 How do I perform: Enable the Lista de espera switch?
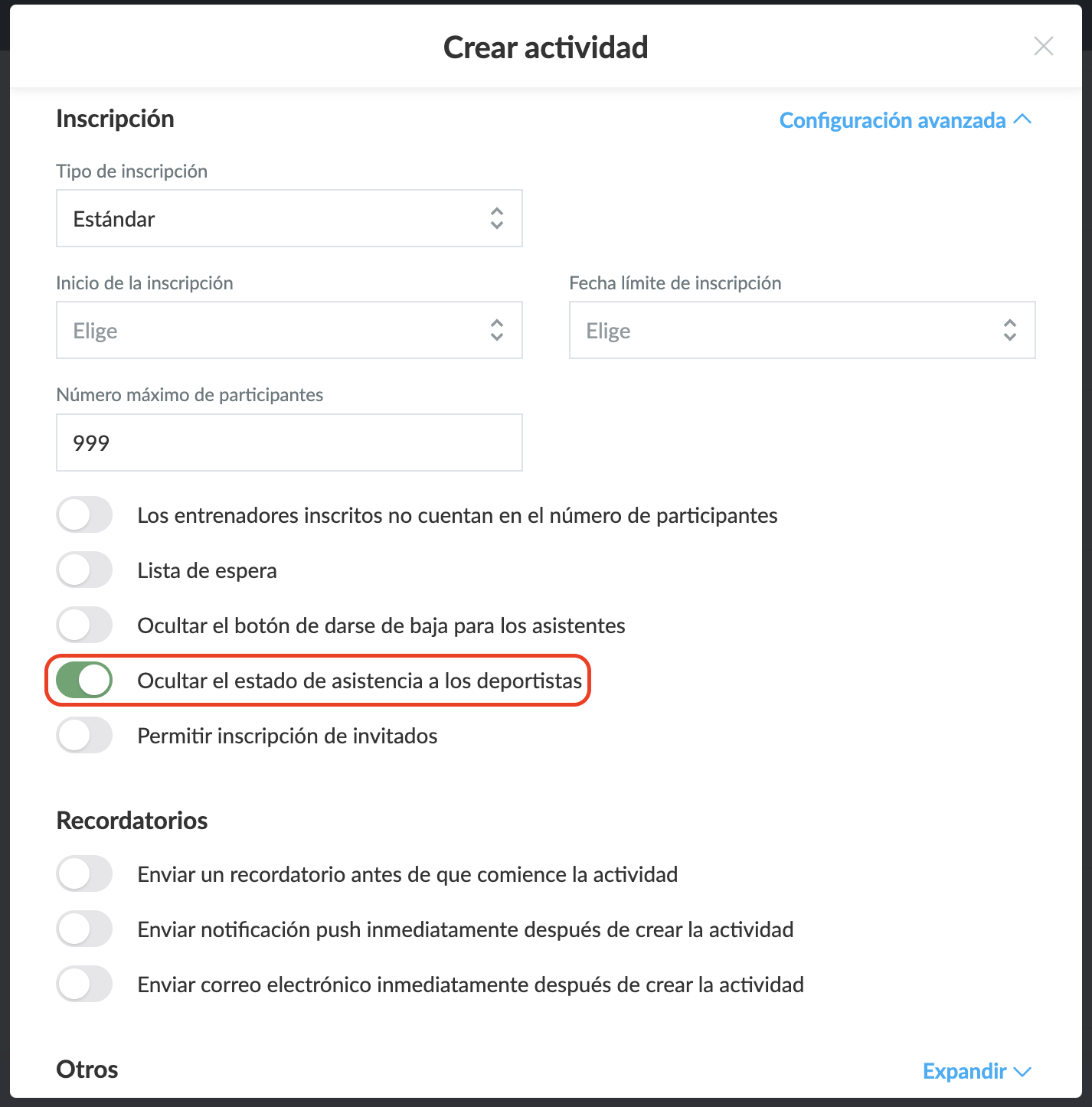(x=84, y=570)
